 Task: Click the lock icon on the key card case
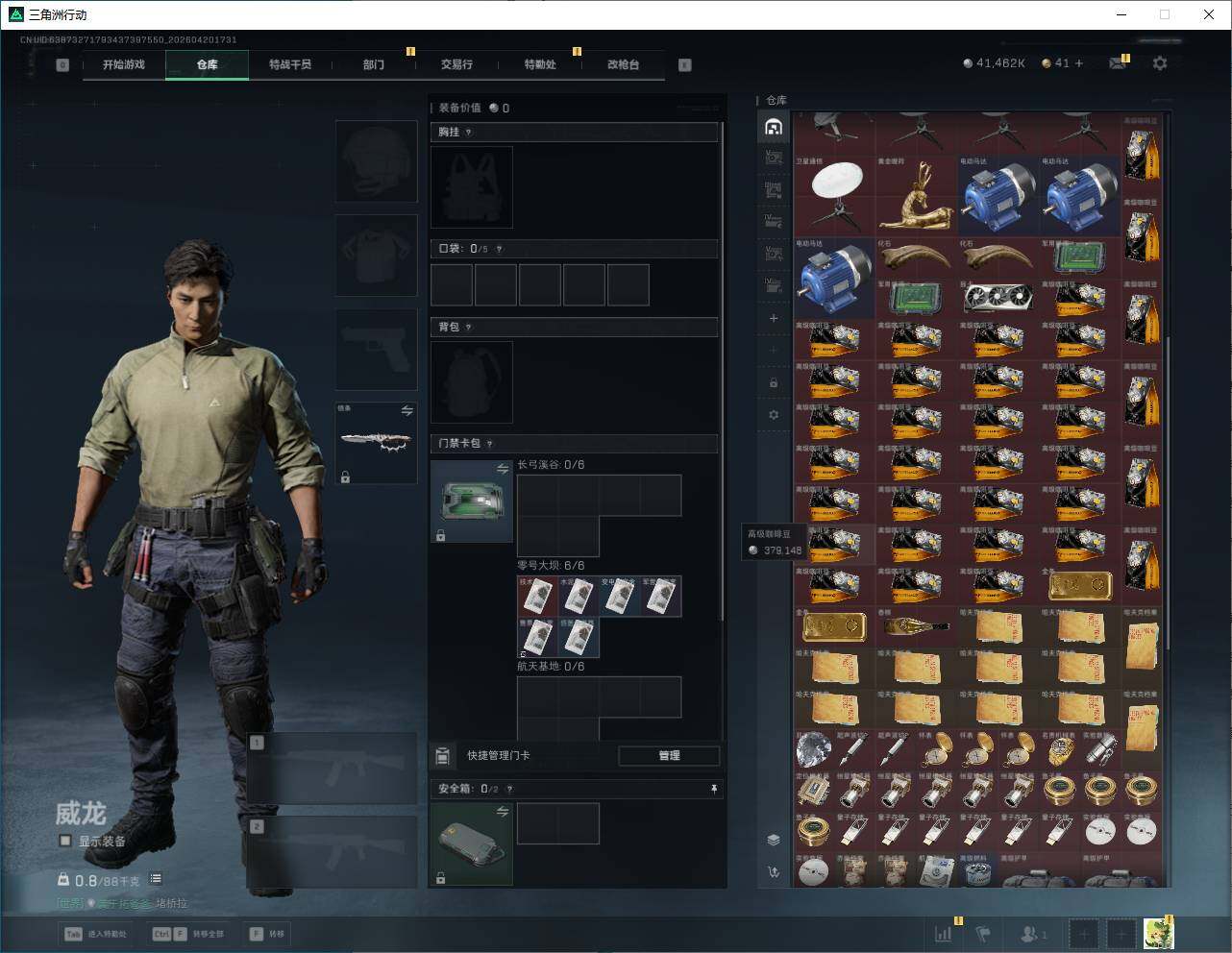coord(440,535)
